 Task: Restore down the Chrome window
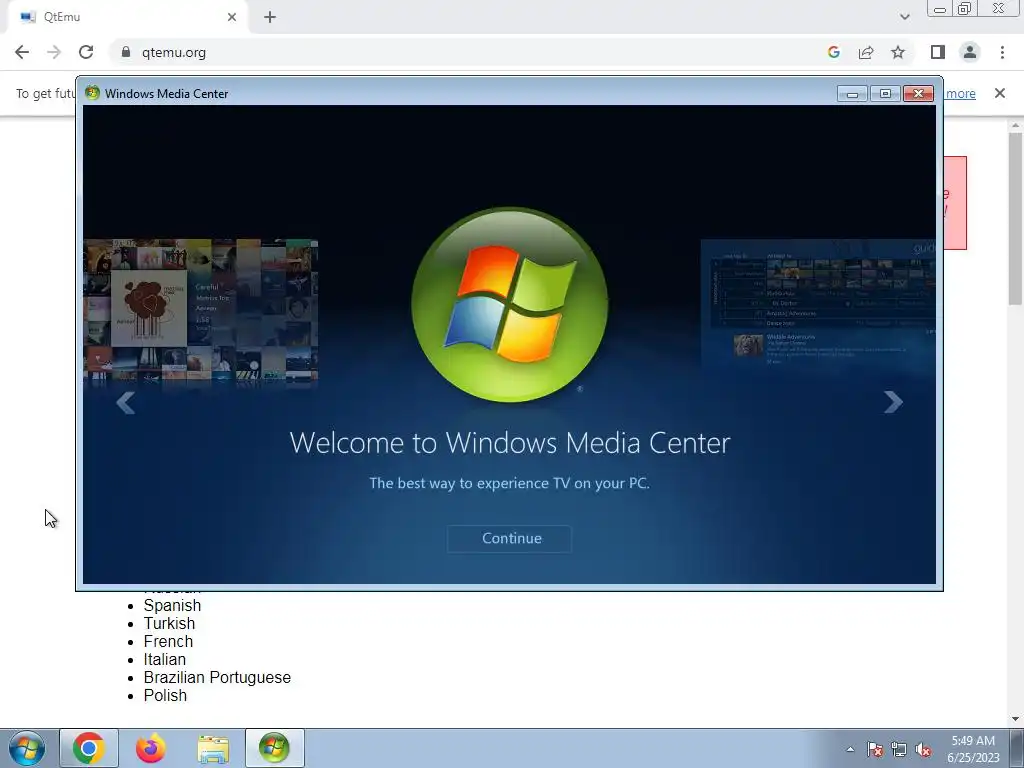click(964, 8)
